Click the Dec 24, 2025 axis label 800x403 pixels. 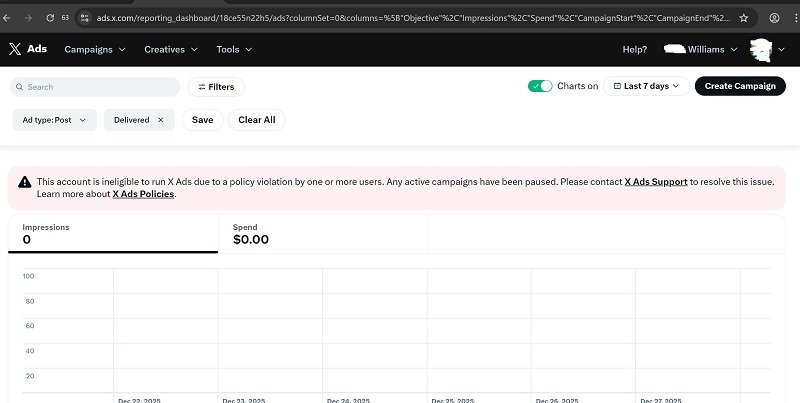348,400
